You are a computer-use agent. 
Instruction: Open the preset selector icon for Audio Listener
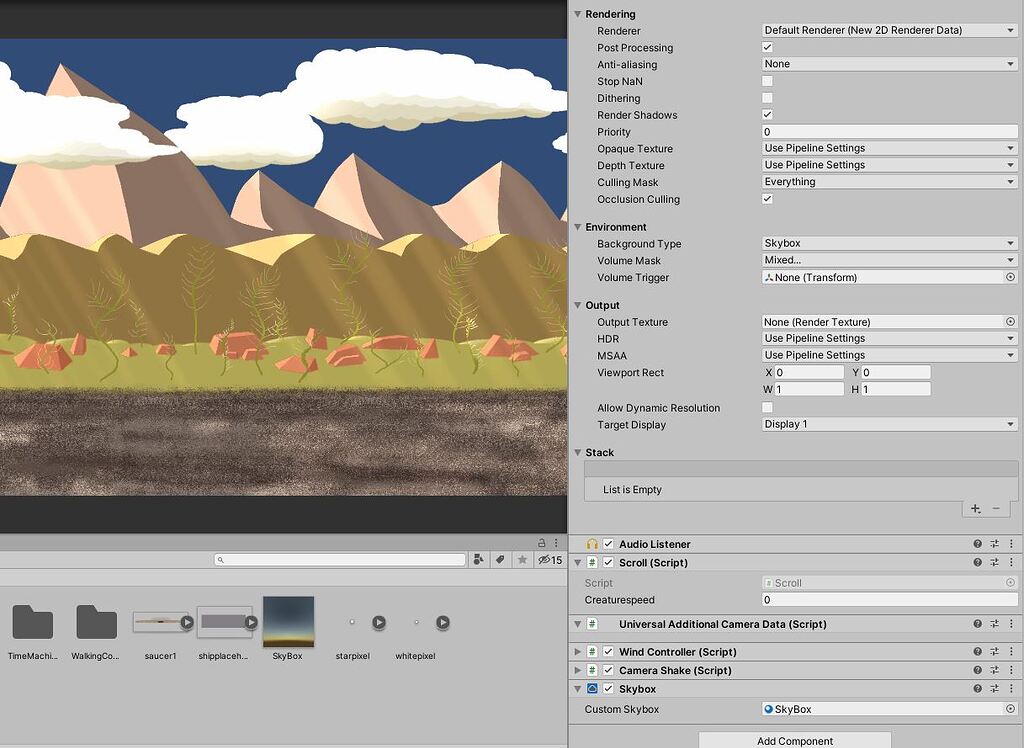point(994,544)
